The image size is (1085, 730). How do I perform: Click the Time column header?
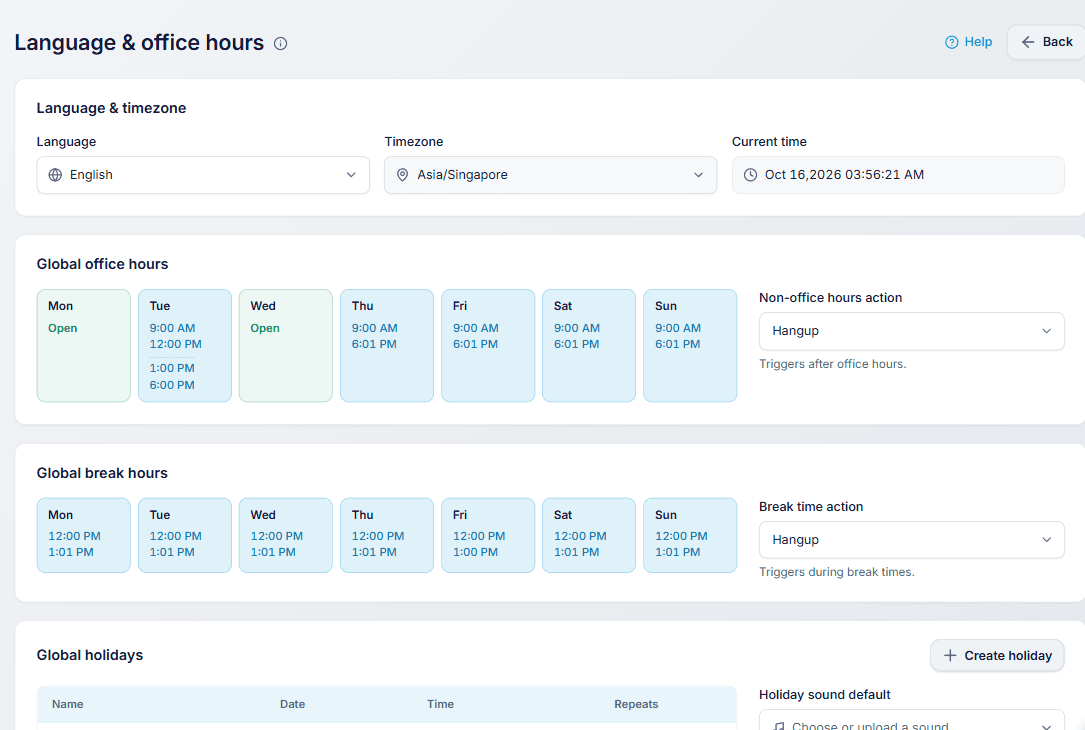click(x=440, y=704)
